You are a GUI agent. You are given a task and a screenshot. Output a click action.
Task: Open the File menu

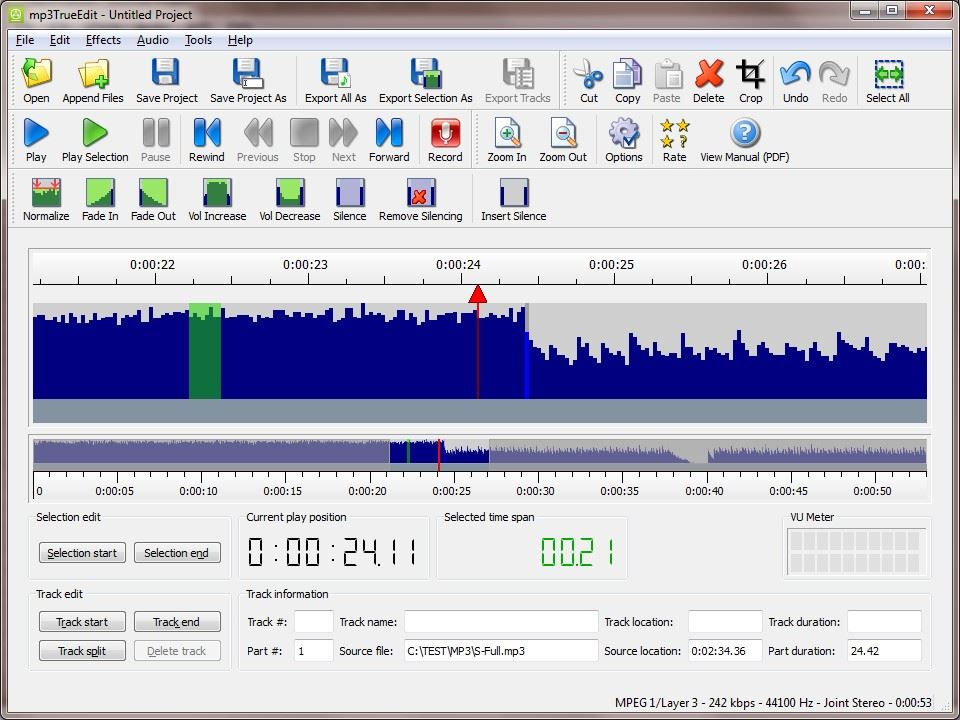(x=25, y=40)
